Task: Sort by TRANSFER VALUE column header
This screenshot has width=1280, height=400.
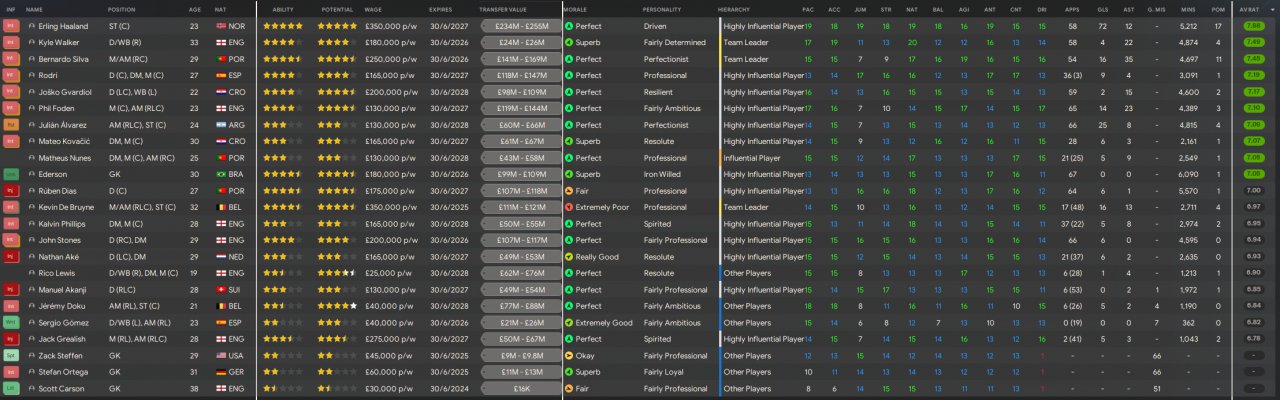Action: coord(502,8)
